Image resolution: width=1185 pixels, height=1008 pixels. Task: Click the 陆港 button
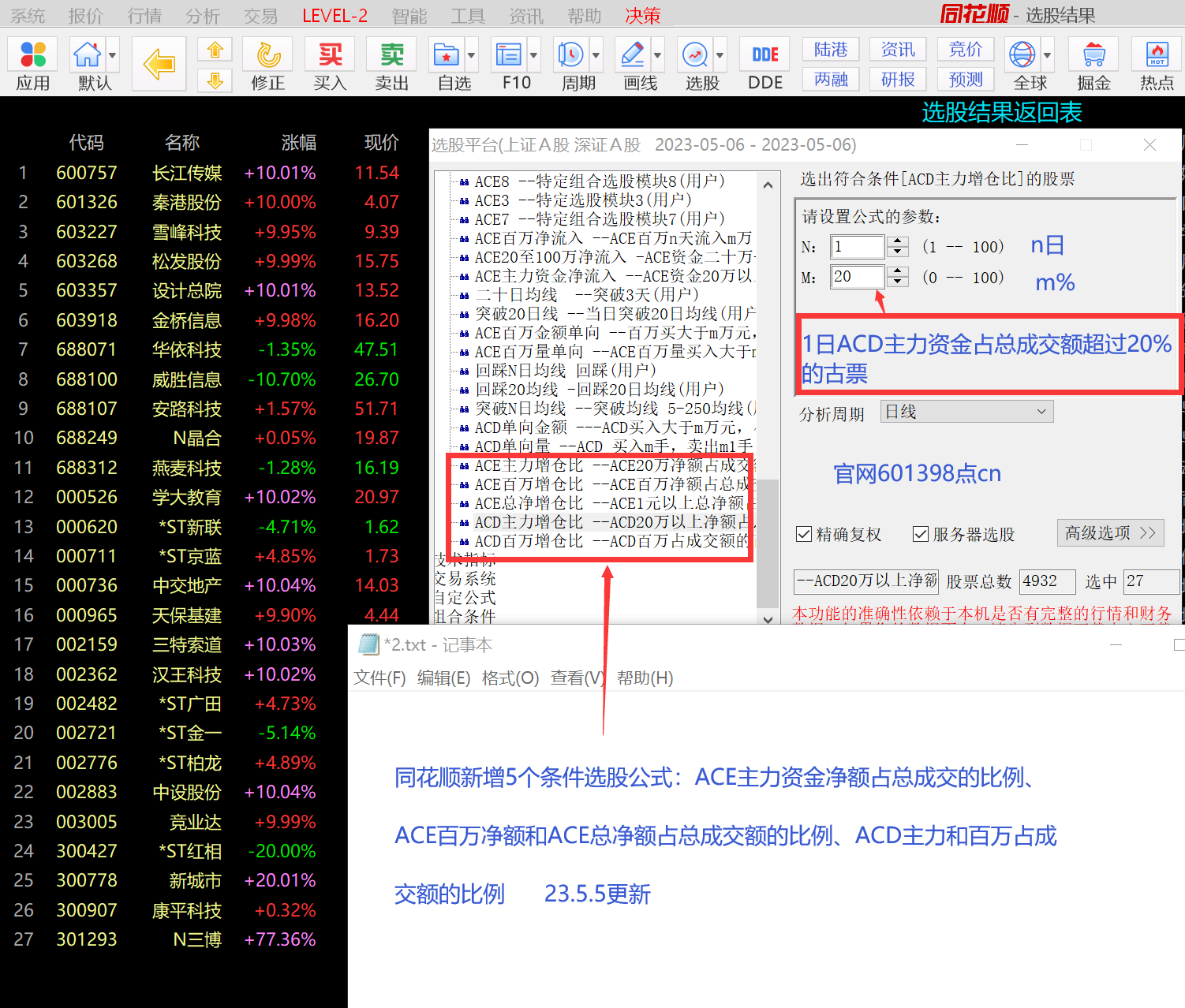point(831,49)
